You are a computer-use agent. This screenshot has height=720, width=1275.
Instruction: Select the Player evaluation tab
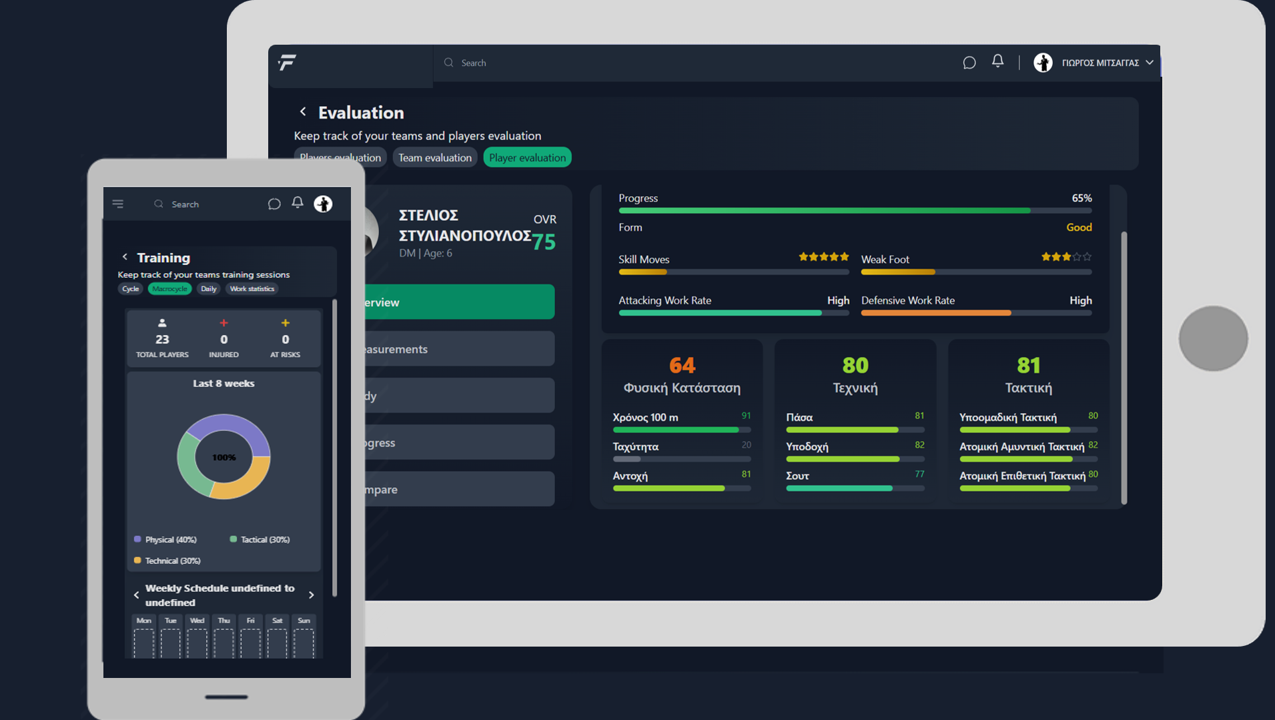(527, 158)
